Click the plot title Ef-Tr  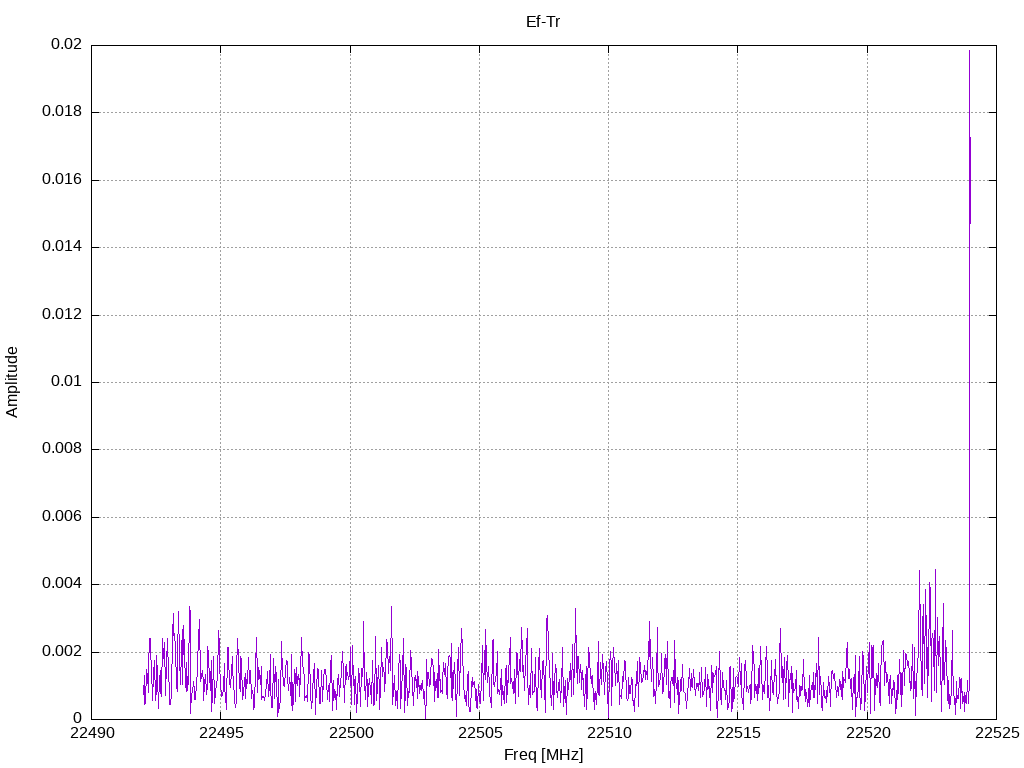coord(543,22)
